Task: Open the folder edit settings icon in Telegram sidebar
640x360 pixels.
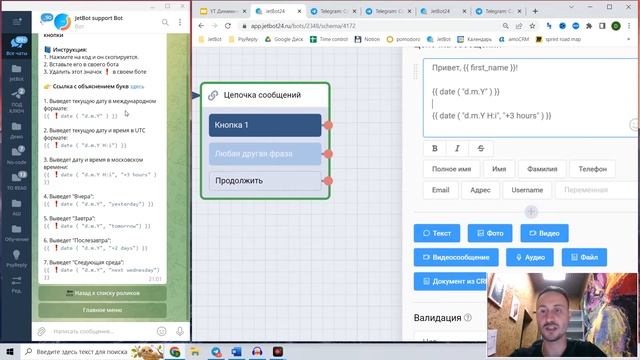Action: [16, 284]
